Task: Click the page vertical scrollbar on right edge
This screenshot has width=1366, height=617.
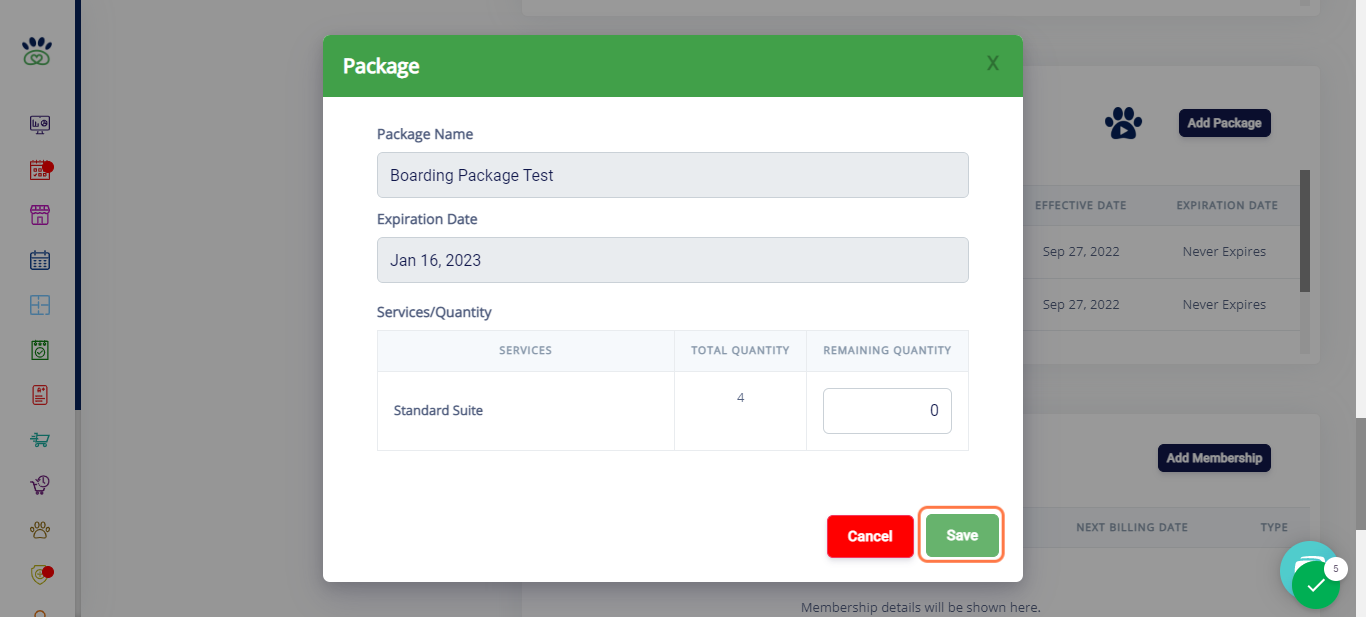Action: (1361, 473)
